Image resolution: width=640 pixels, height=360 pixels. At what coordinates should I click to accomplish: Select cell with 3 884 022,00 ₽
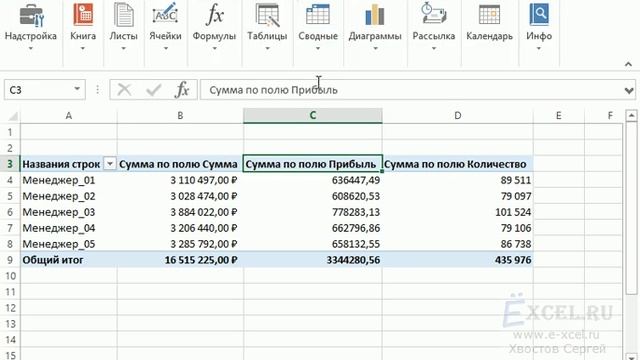point(180,212)
